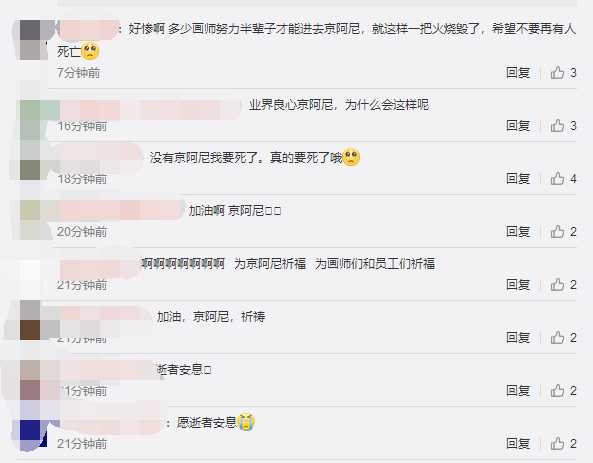Screen dimensions: 593x463
Task: Like the 为京阿尼祈福 comment
Action: pos(563,284)
